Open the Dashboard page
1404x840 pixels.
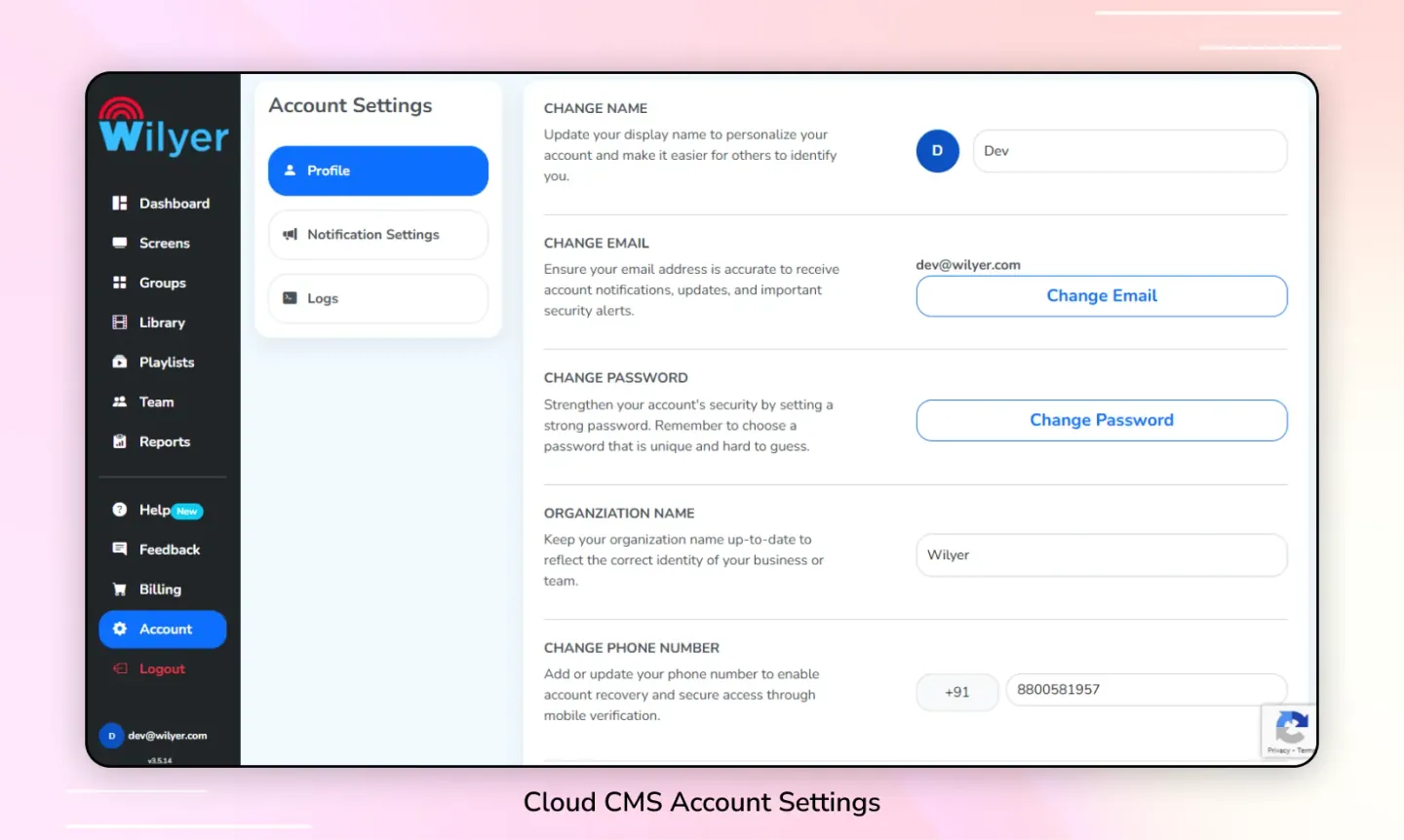point(162,203)
